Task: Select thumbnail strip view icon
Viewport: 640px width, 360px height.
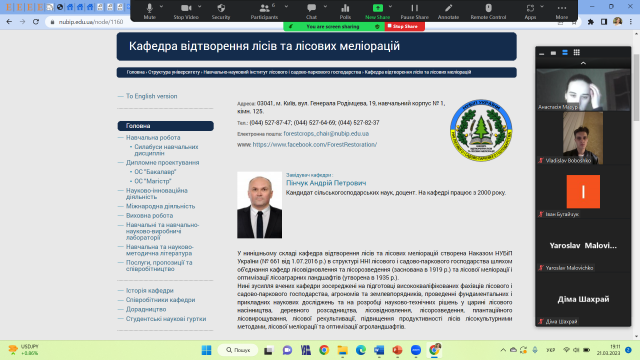Action: pos(565,53)
